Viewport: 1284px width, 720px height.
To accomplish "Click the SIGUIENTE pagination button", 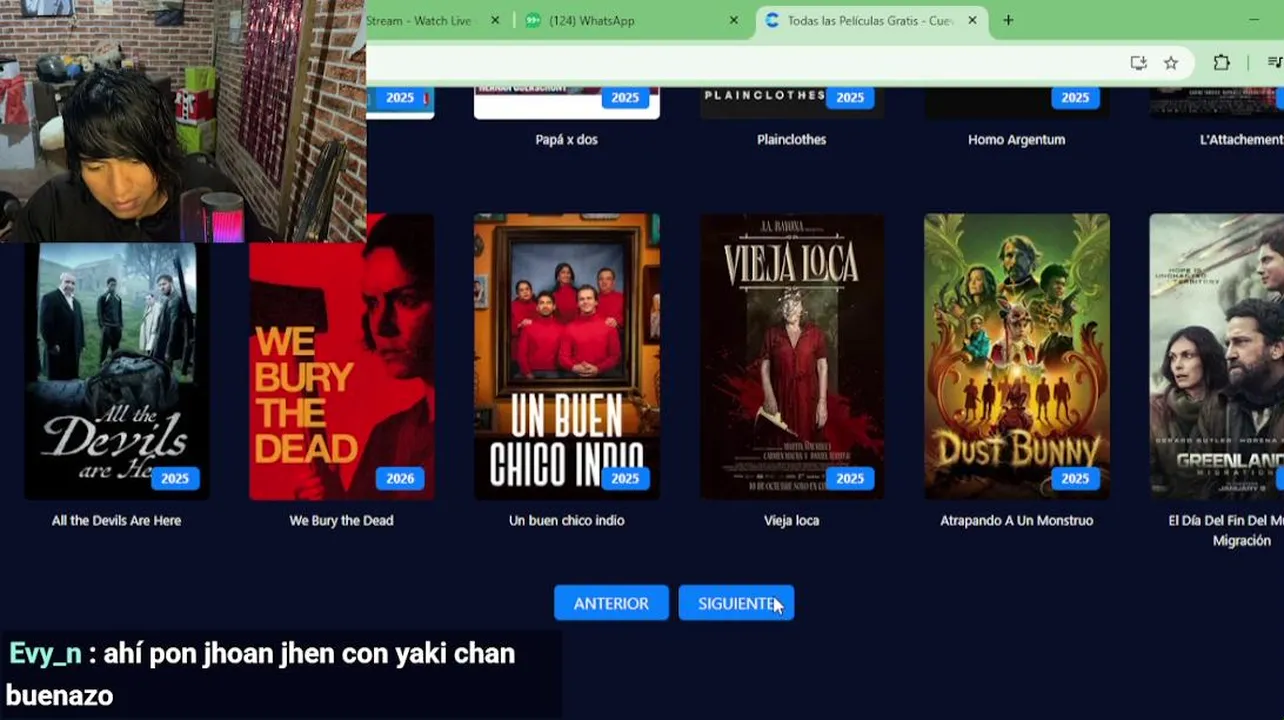I will (x=736, y=603).
